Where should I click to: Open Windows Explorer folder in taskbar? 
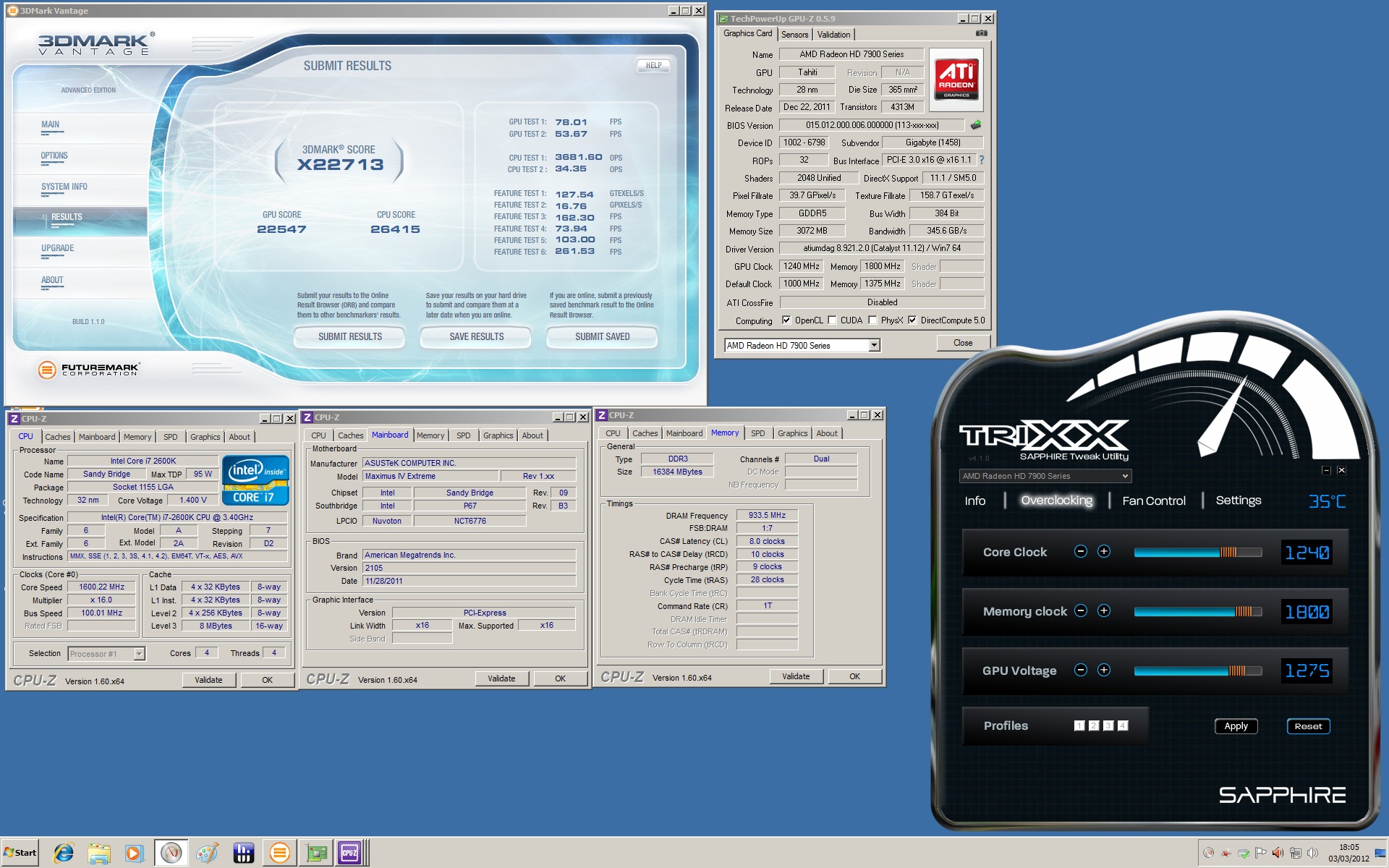pos(99,853)
